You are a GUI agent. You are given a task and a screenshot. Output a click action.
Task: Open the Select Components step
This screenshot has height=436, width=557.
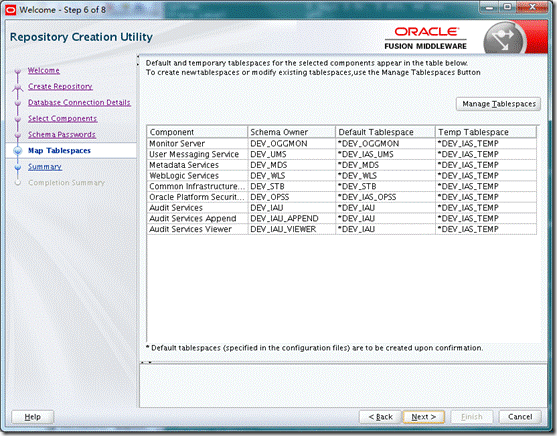(63, 118)
